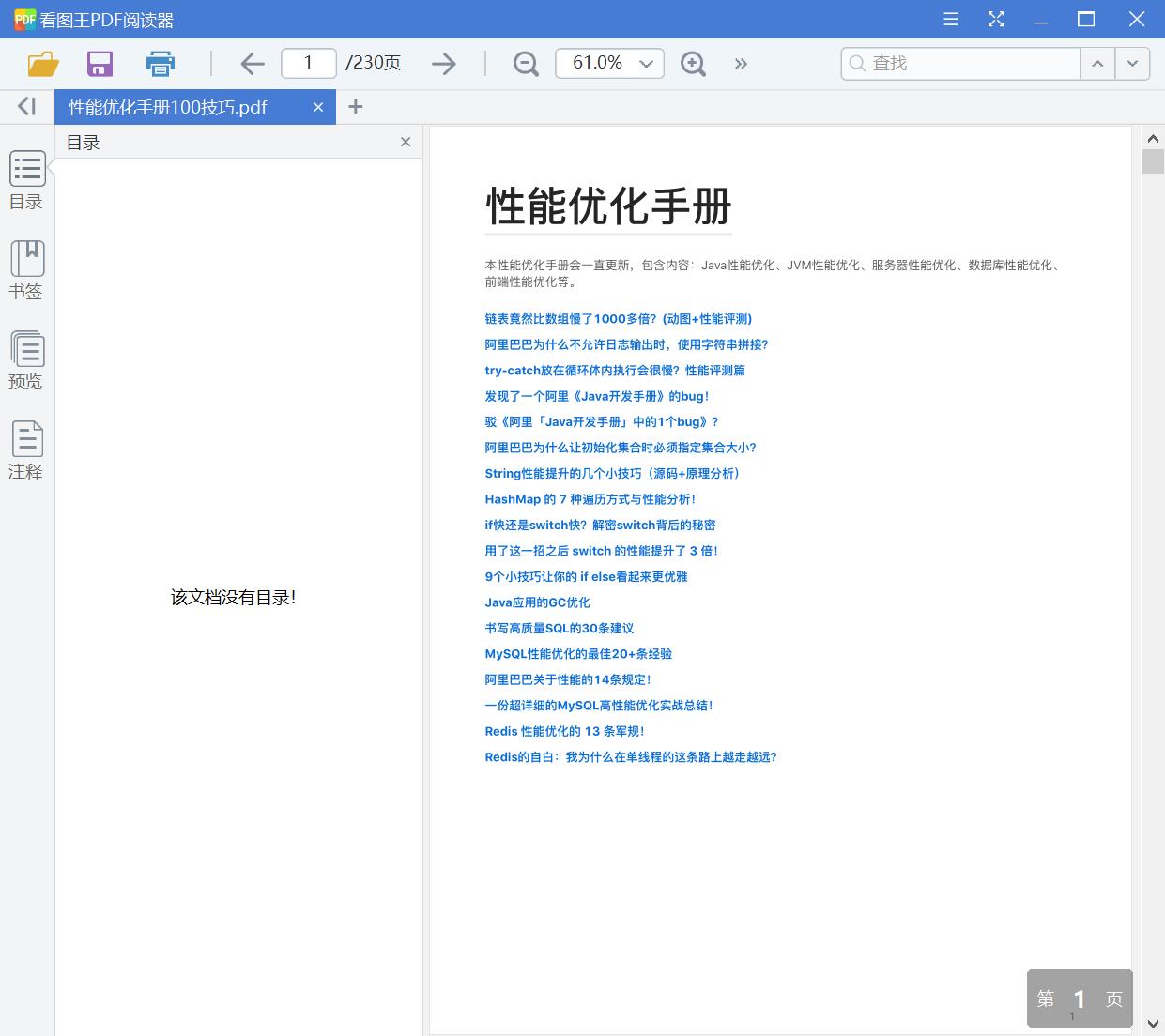1165x1036 pixels.
Task: Click the vertical scrollbar up arrow
Action: [x=1153, y=138]
